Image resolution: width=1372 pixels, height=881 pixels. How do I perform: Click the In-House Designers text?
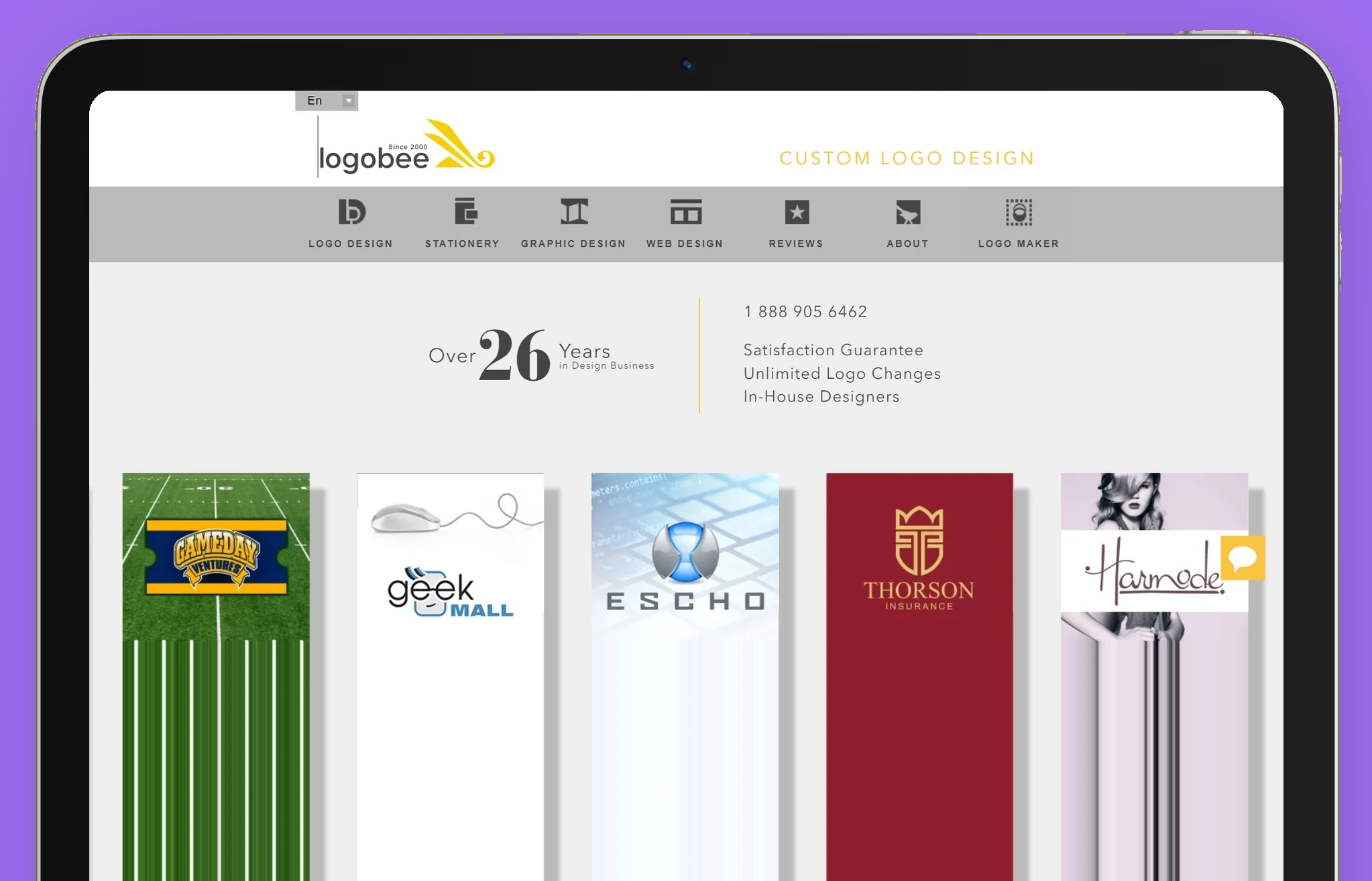point(821,397)
